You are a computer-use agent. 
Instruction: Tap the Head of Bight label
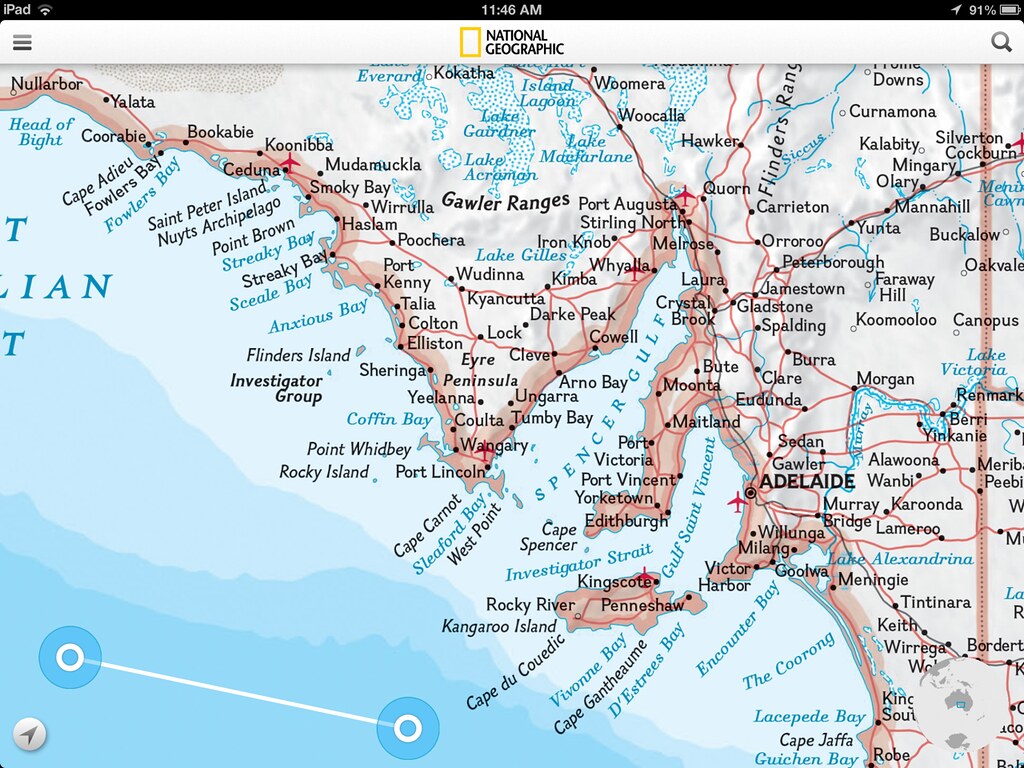click(x=40, y=131)
